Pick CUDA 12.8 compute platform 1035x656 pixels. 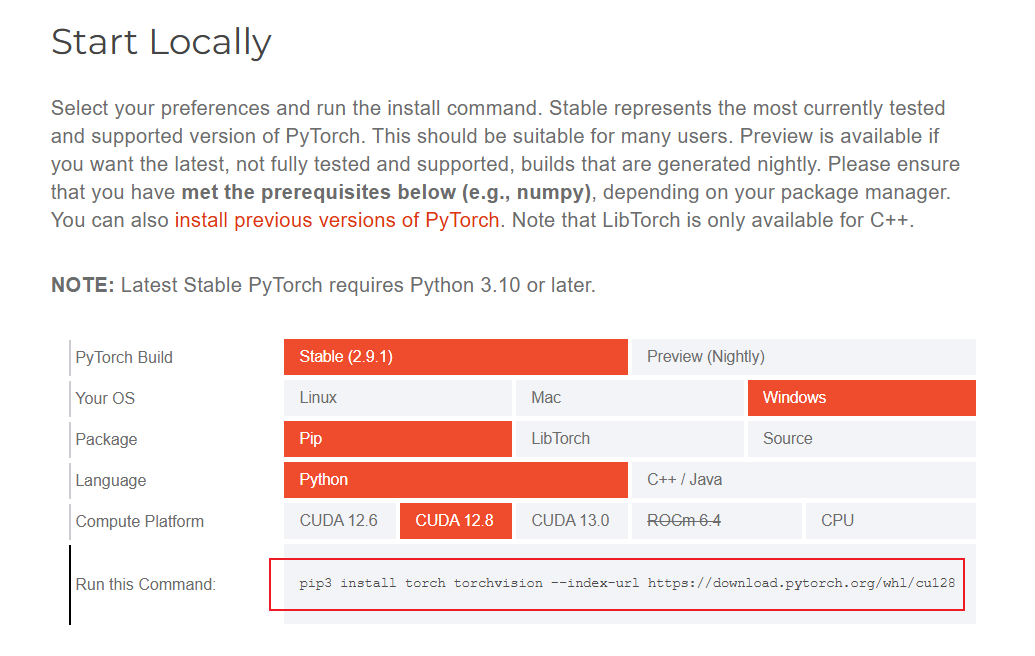point(455,521)
